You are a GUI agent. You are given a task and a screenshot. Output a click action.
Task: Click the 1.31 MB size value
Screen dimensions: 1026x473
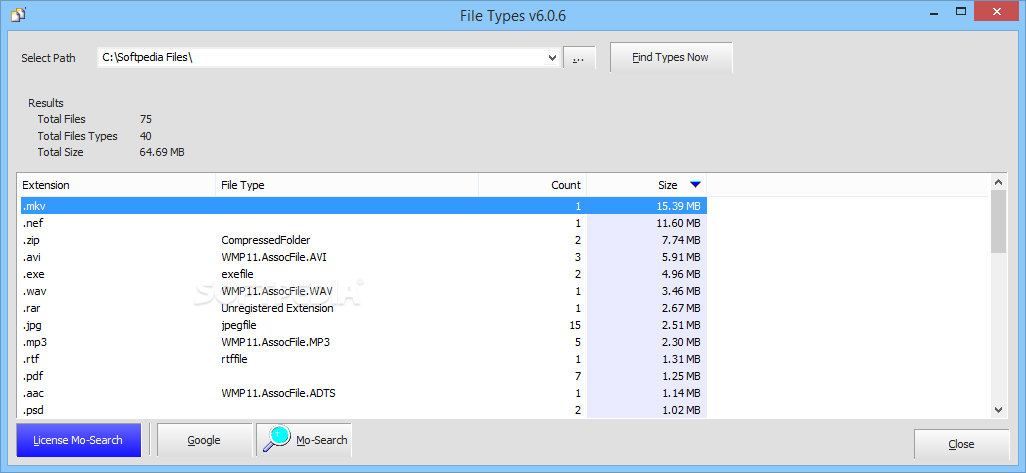(x=681, y=359)
